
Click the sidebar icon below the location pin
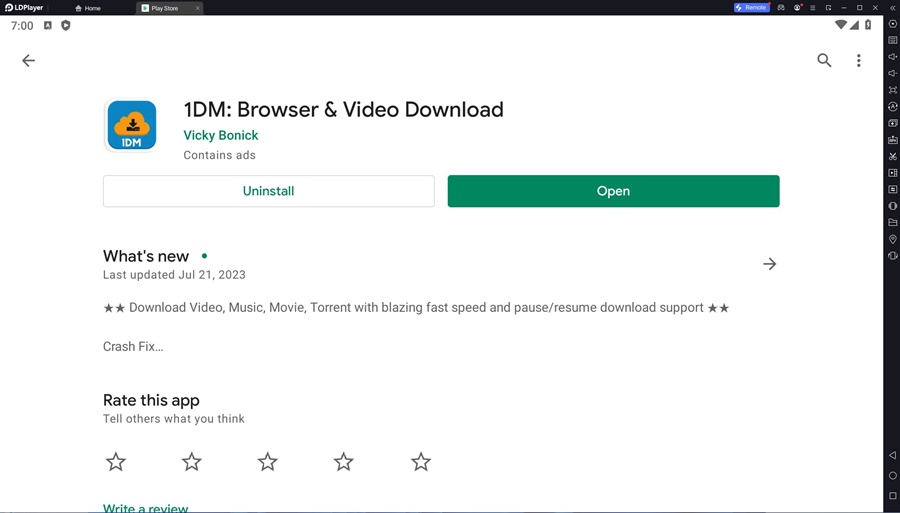click(x=893, y=255)
